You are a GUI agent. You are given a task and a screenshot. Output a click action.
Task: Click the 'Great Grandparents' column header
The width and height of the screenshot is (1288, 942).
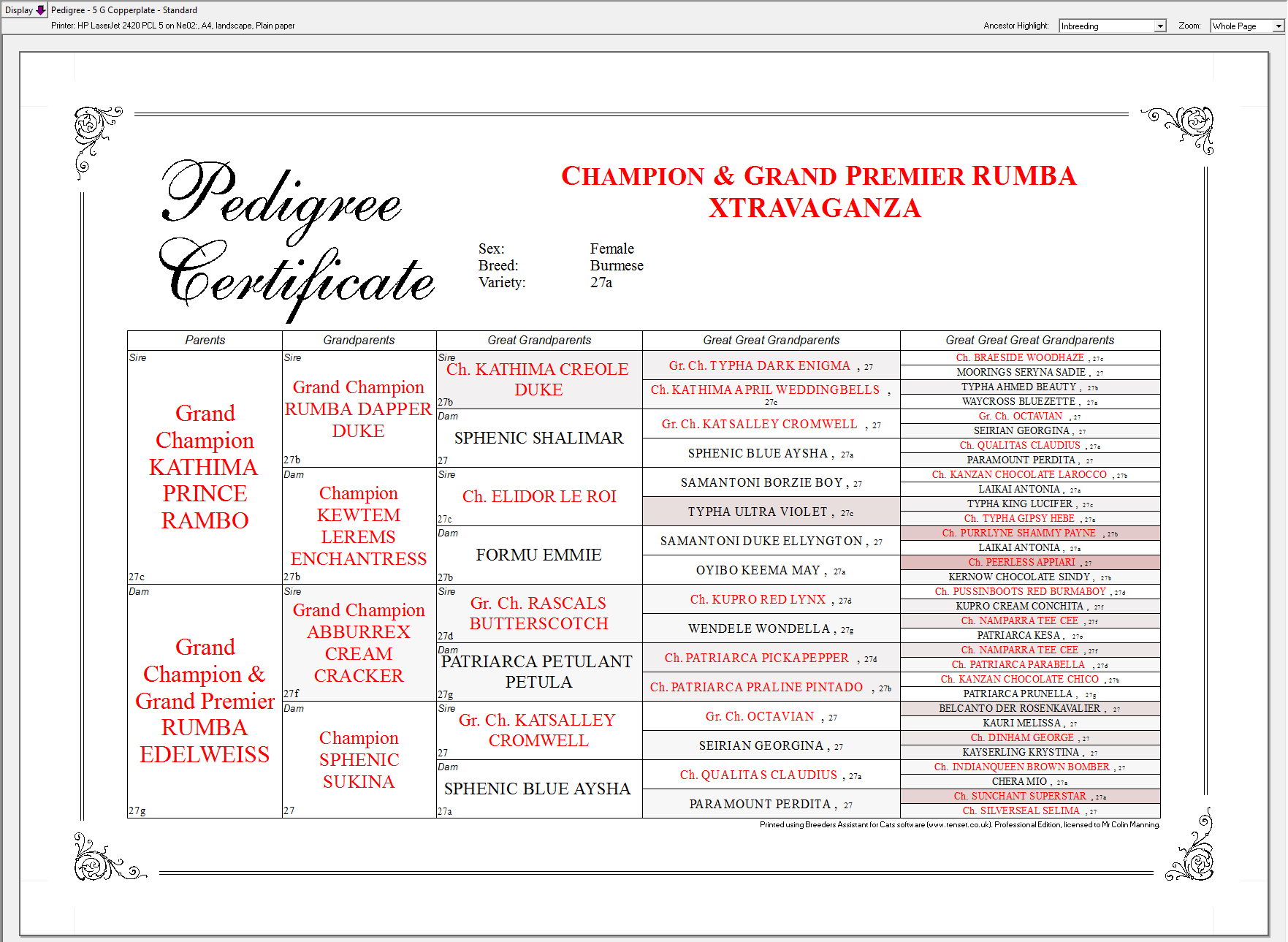click(539, 341)
